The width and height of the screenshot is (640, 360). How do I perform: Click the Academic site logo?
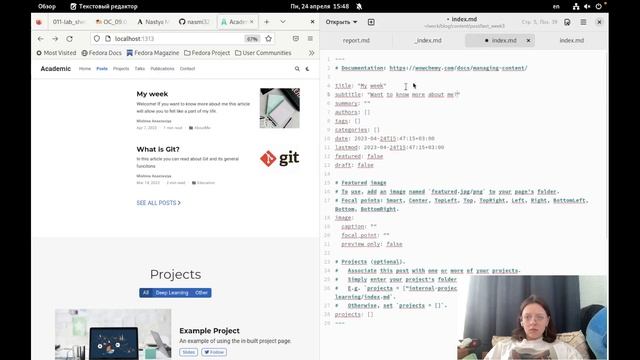[56, 69]
